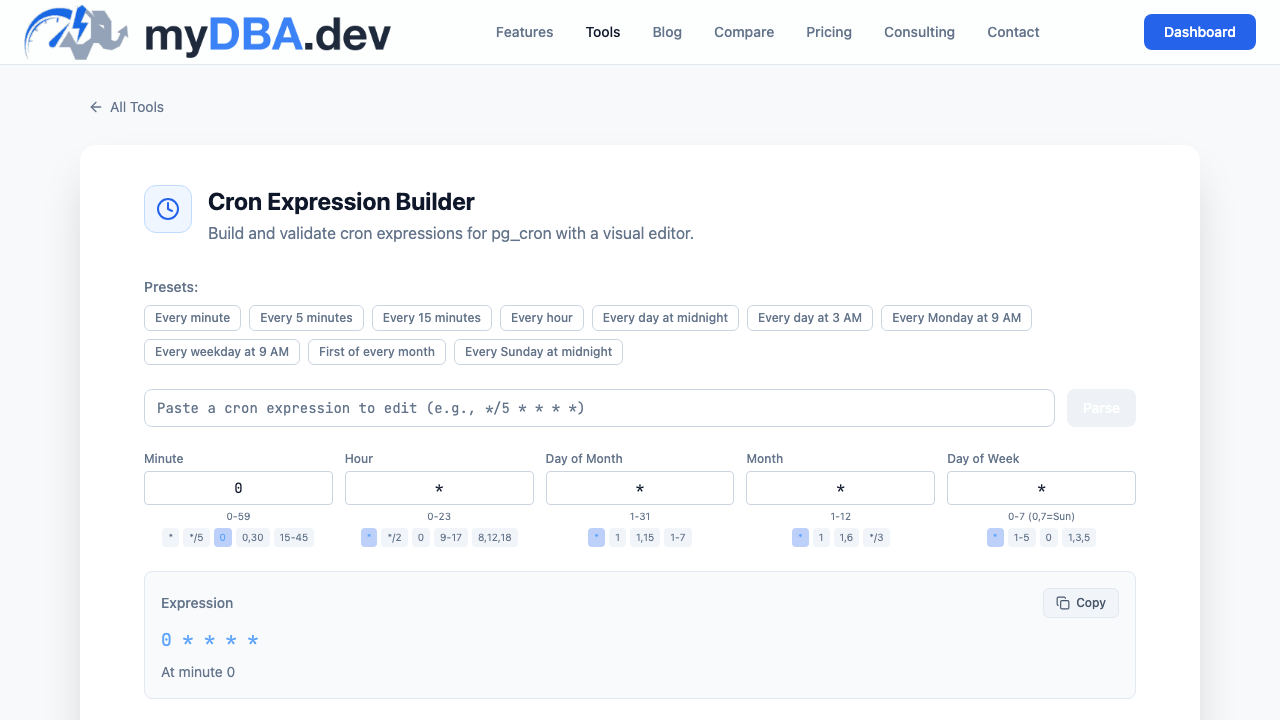Select the 'Every hour' preset
Viewport: 1280px width, 720px height.
(x=542, y=318)
